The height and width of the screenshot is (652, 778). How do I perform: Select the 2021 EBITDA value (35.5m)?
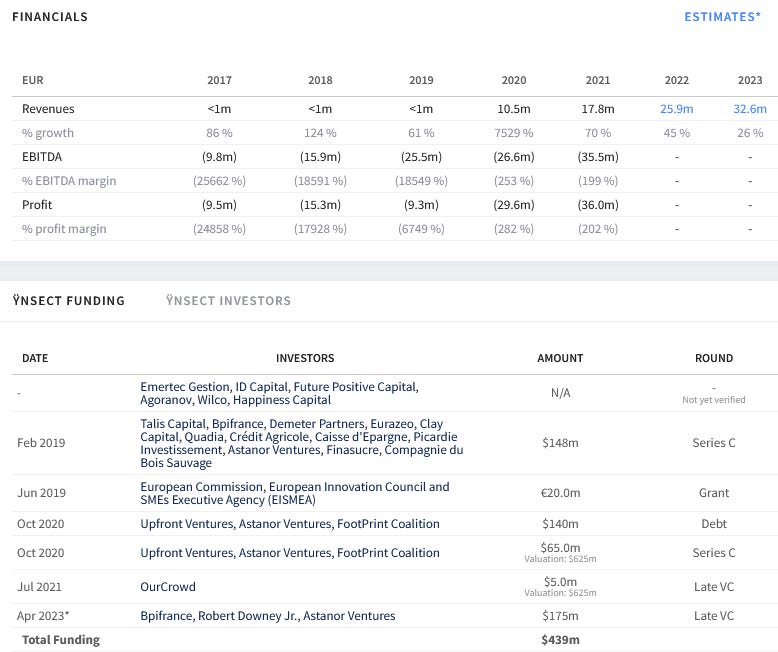point(597,157)
